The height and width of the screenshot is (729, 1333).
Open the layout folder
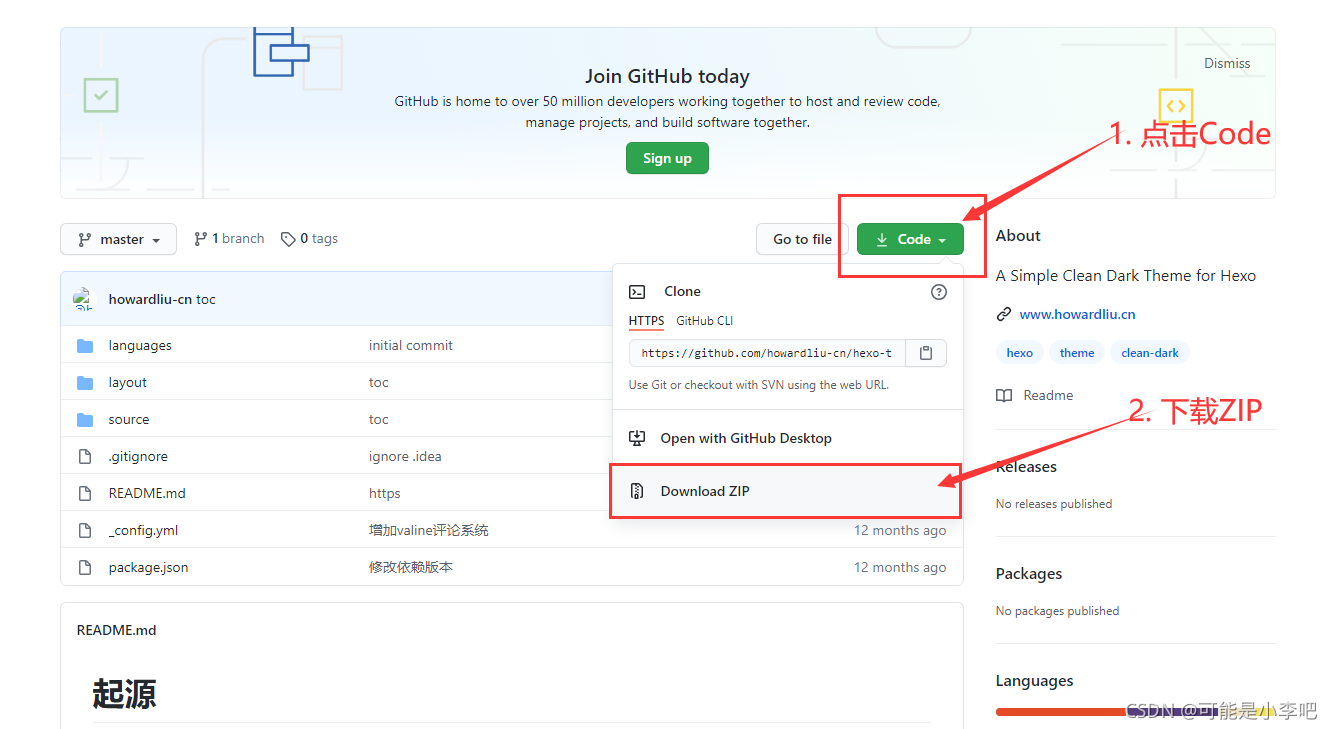pos(128,382)
